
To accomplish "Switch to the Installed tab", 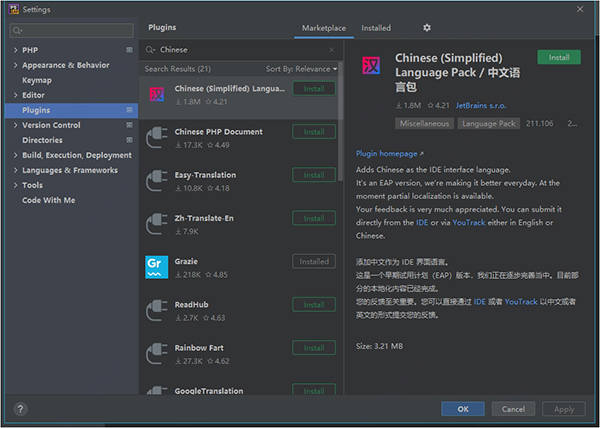I will (x=376, y=28).
